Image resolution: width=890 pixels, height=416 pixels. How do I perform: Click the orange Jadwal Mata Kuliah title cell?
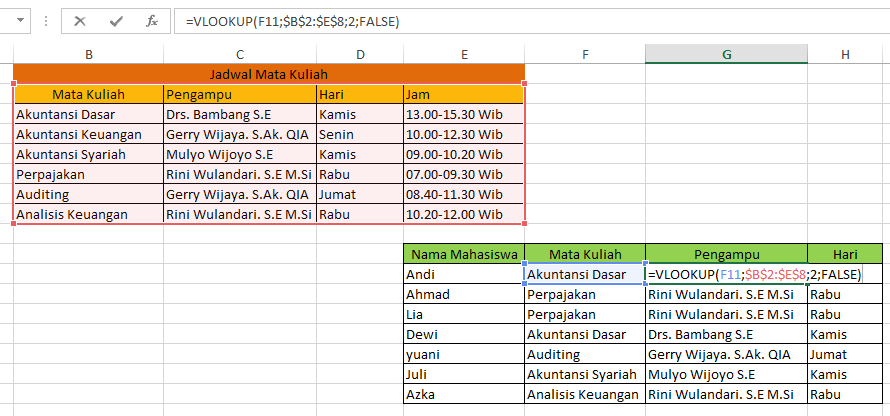click(x=269, y=74)
